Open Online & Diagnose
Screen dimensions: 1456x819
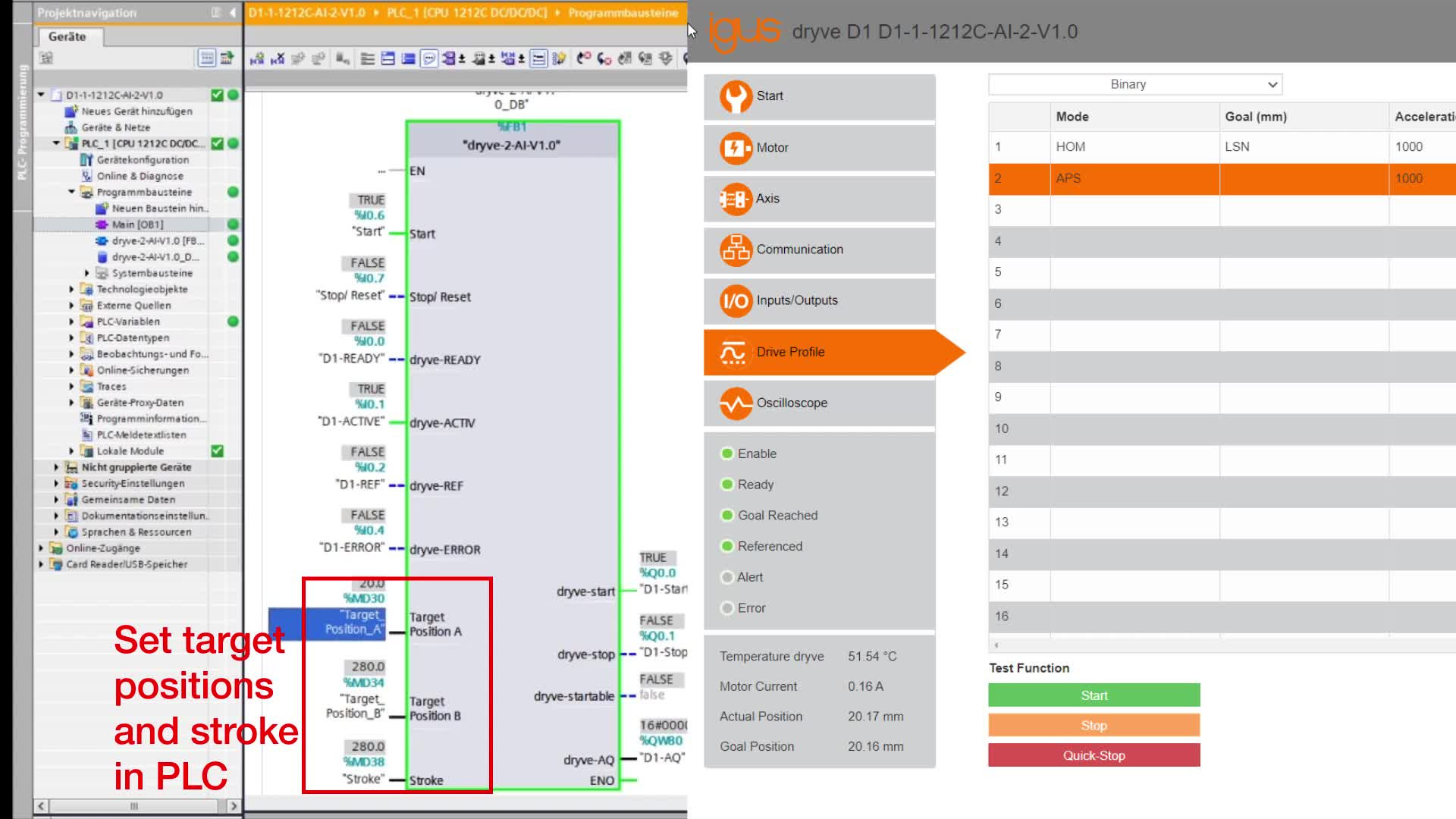tap(140, 176)
